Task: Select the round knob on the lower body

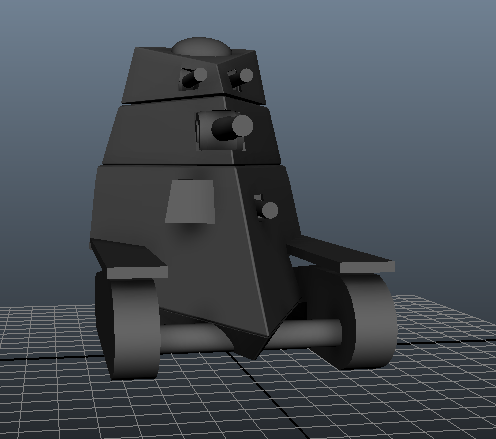Action: (269, 210)
